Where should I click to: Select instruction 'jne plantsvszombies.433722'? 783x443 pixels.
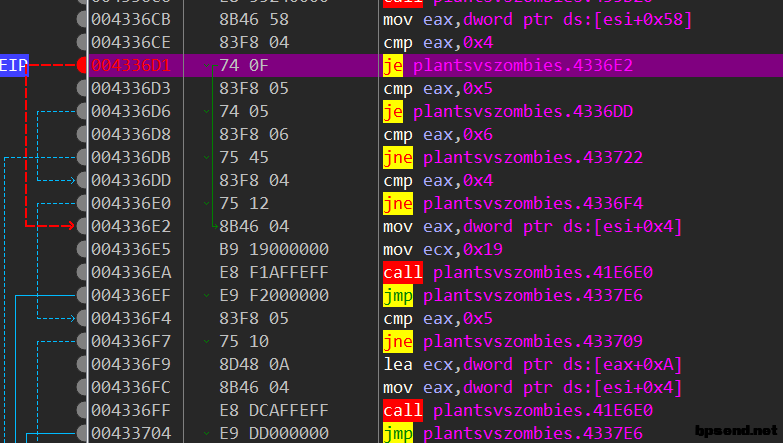(513, 157)
